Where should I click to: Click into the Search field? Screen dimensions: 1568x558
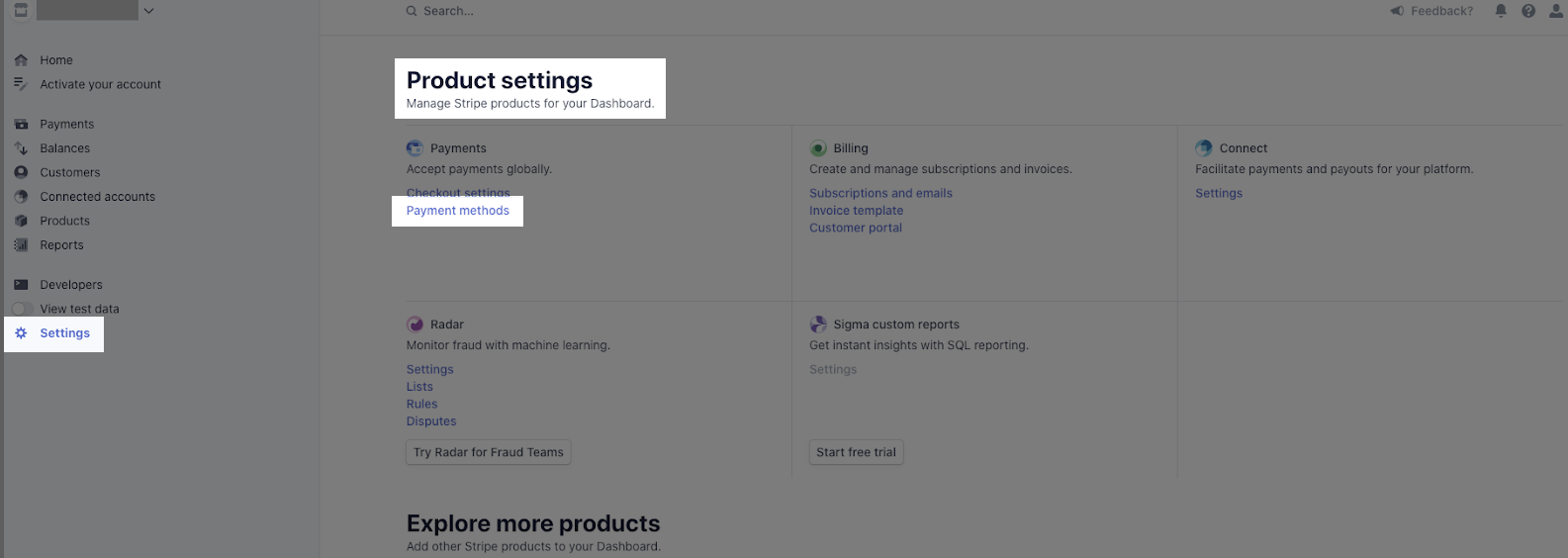pyautogui.click(x=448, y=11)
